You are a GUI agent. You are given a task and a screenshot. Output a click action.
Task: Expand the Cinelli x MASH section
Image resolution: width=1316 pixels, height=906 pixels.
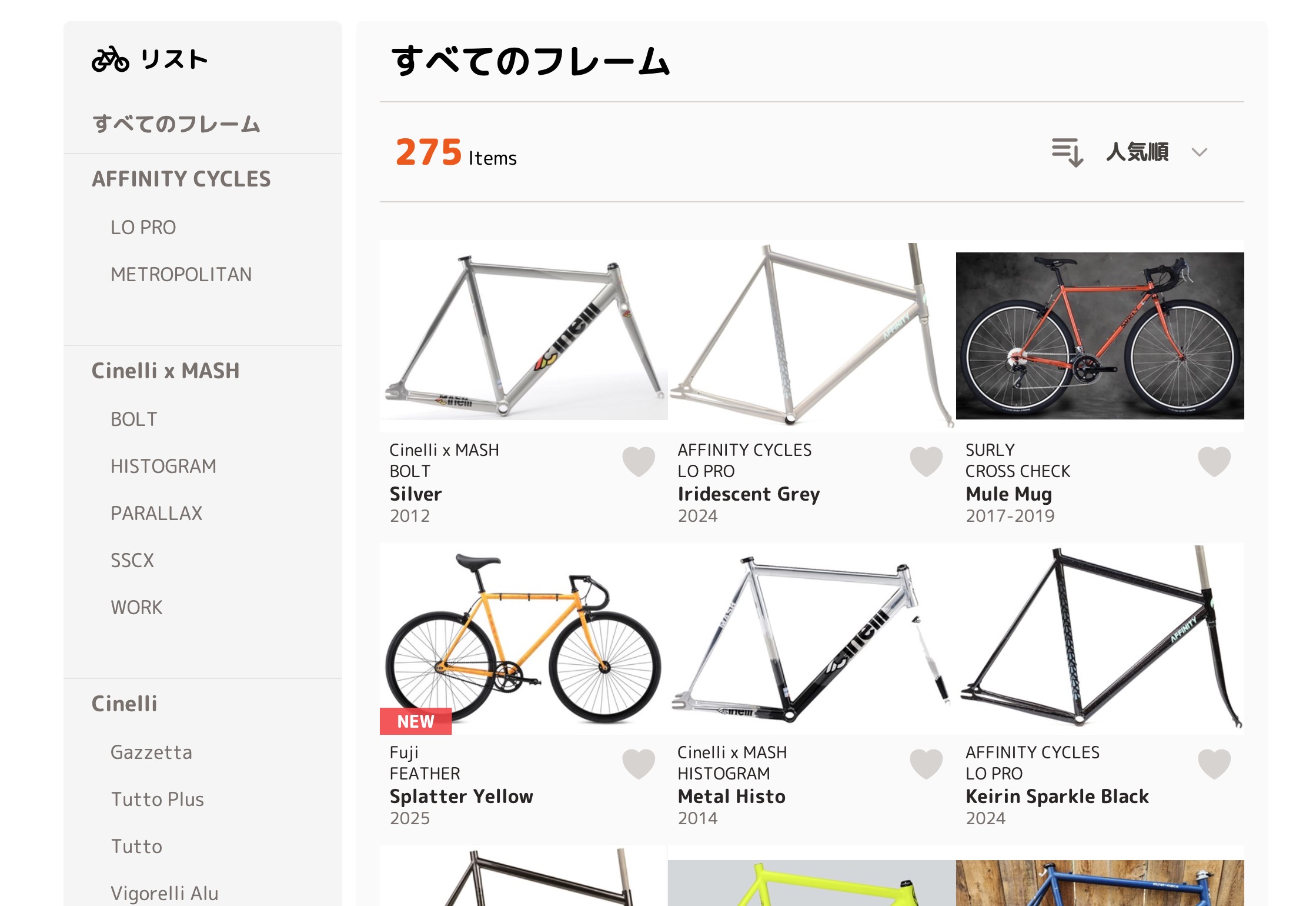click(165, 370)
